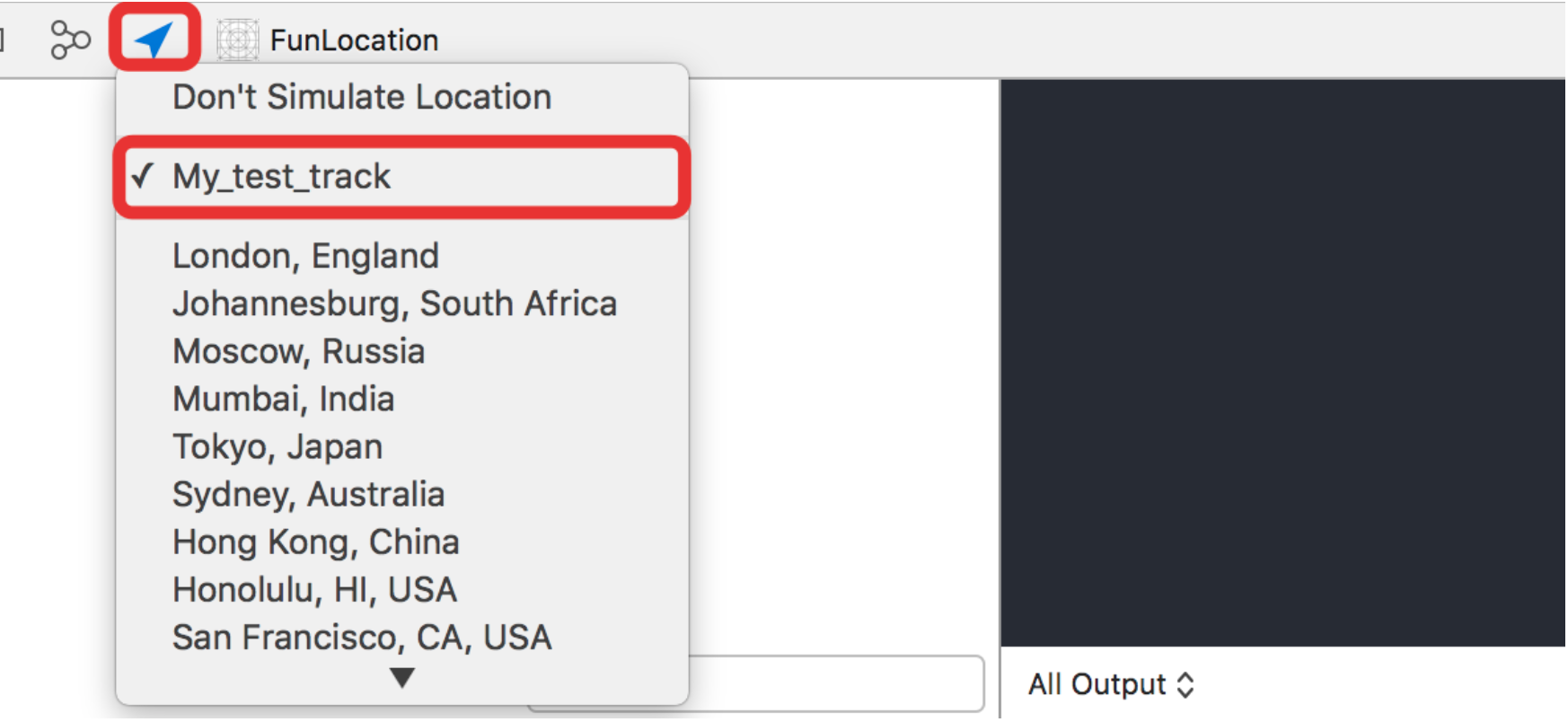Simulate San Francisco, CA, USA location
Image resolution: width=1568 pixels, height=722 pixels.
coord(362,637)
